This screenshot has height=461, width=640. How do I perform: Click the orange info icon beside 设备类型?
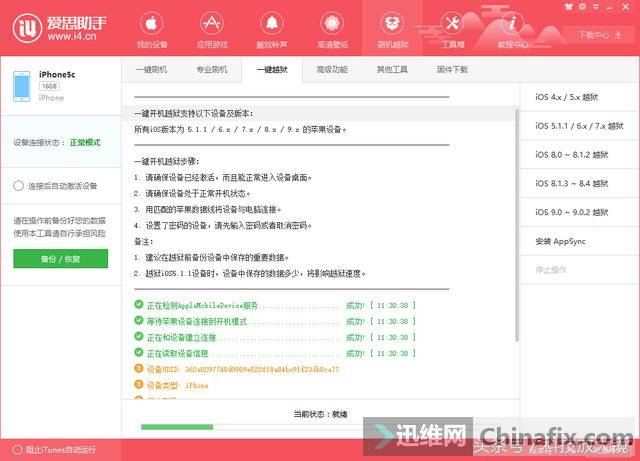(139, 385)
